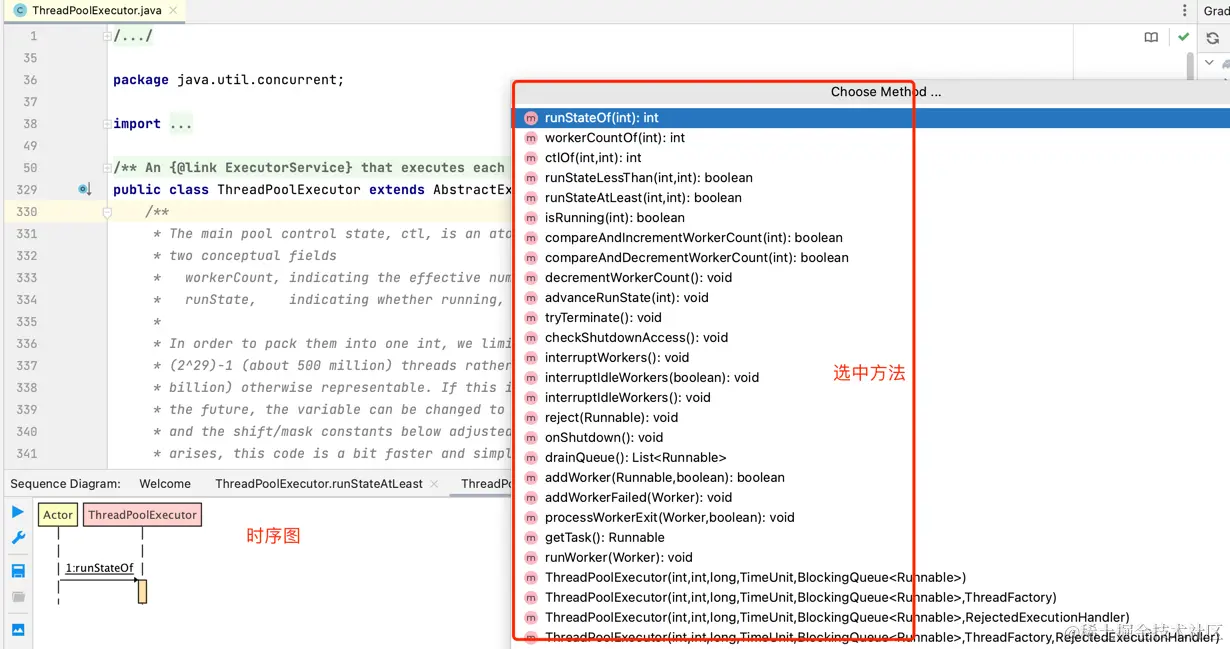
Task: Choose runStateLessThan(int,int): boolean
Action: [x=872, y=178]
